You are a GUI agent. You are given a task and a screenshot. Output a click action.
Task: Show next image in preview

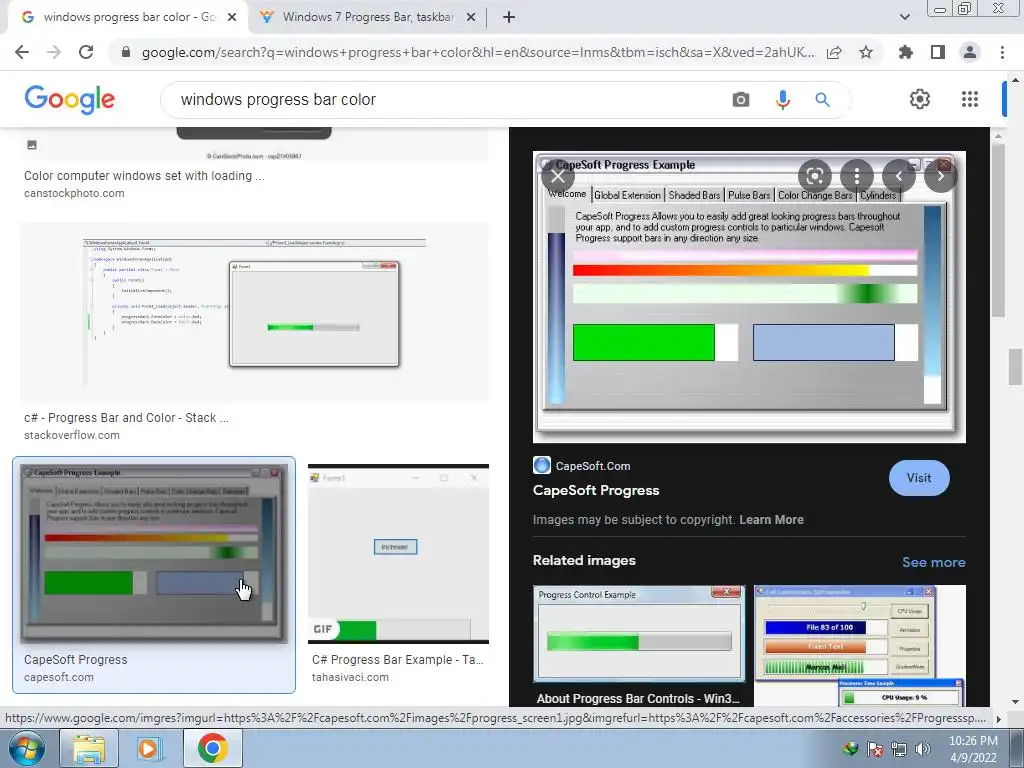[940, 176]
